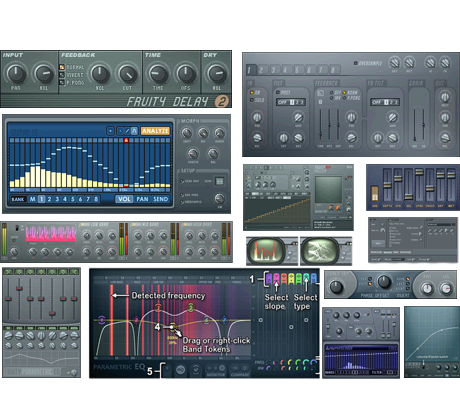Click the first MORPH section knob
The image size is (460, 416).
pos(187,133)
